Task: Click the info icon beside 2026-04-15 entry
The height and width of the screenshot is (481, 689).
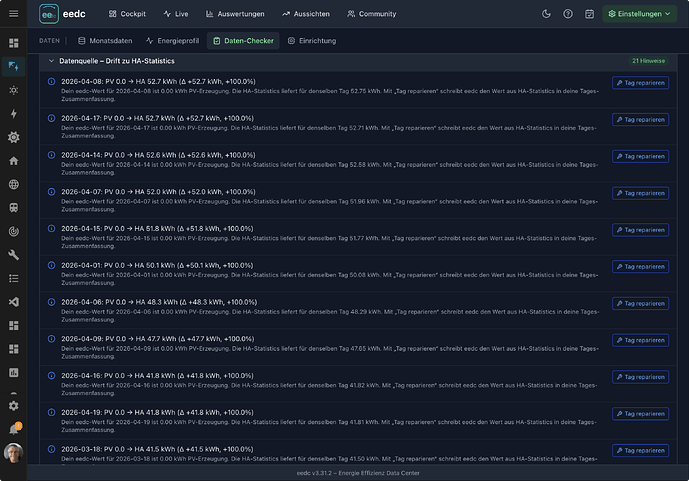Action: (51, 228)
